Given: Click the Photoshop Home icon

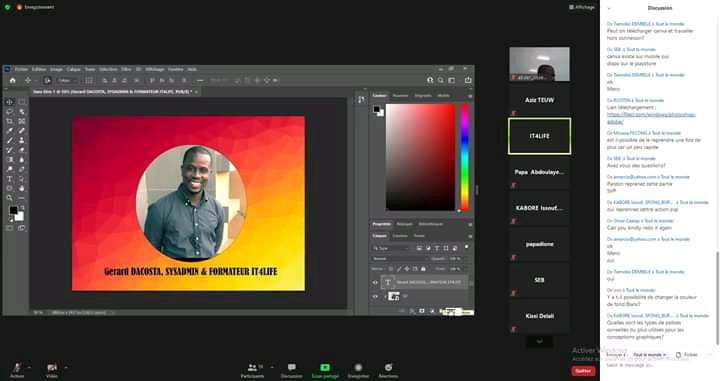Looking at the screenshot, I should [12, 80].
